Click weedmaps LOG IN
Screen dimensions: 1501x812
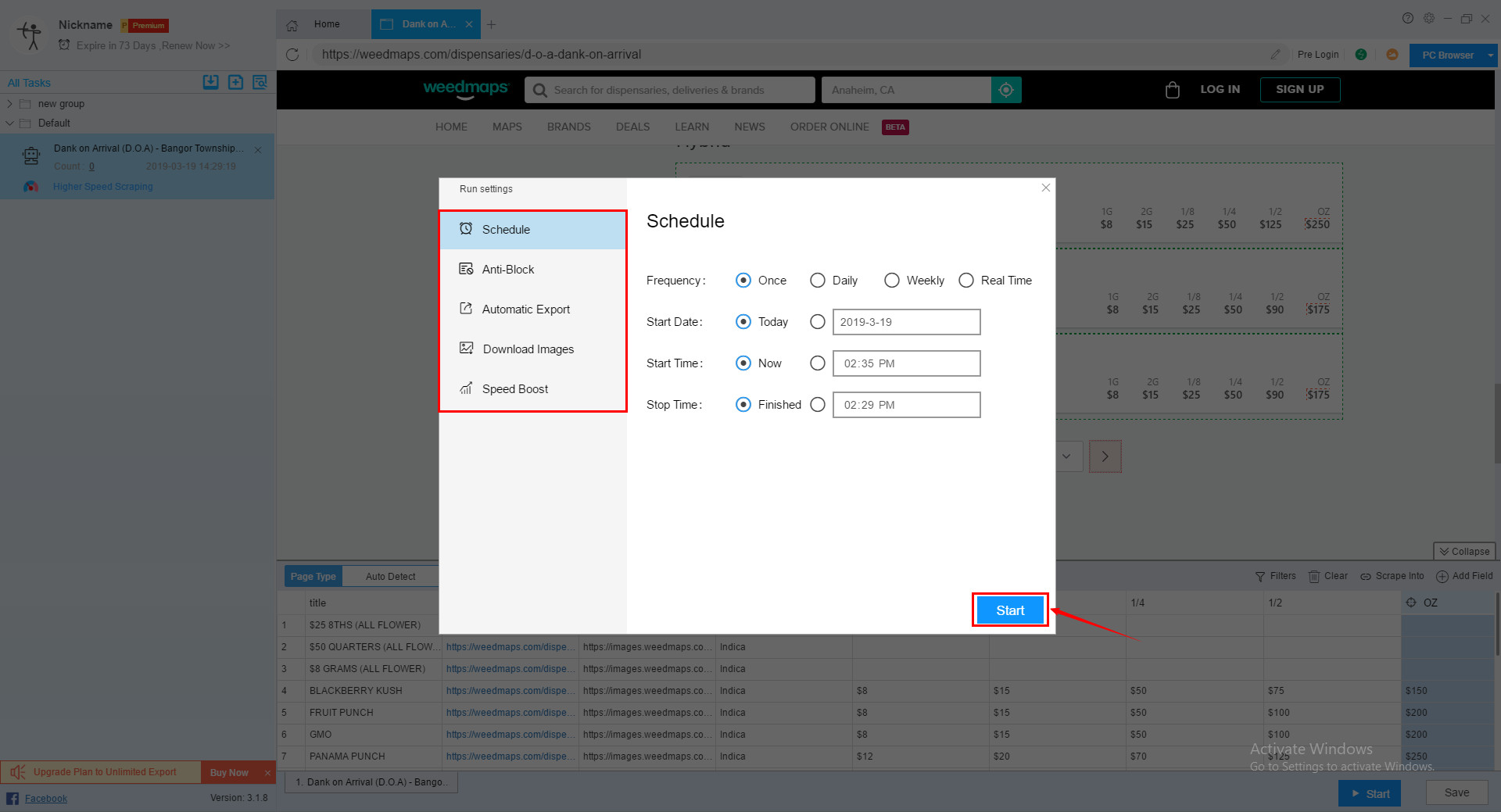(x=1220, y=89)
